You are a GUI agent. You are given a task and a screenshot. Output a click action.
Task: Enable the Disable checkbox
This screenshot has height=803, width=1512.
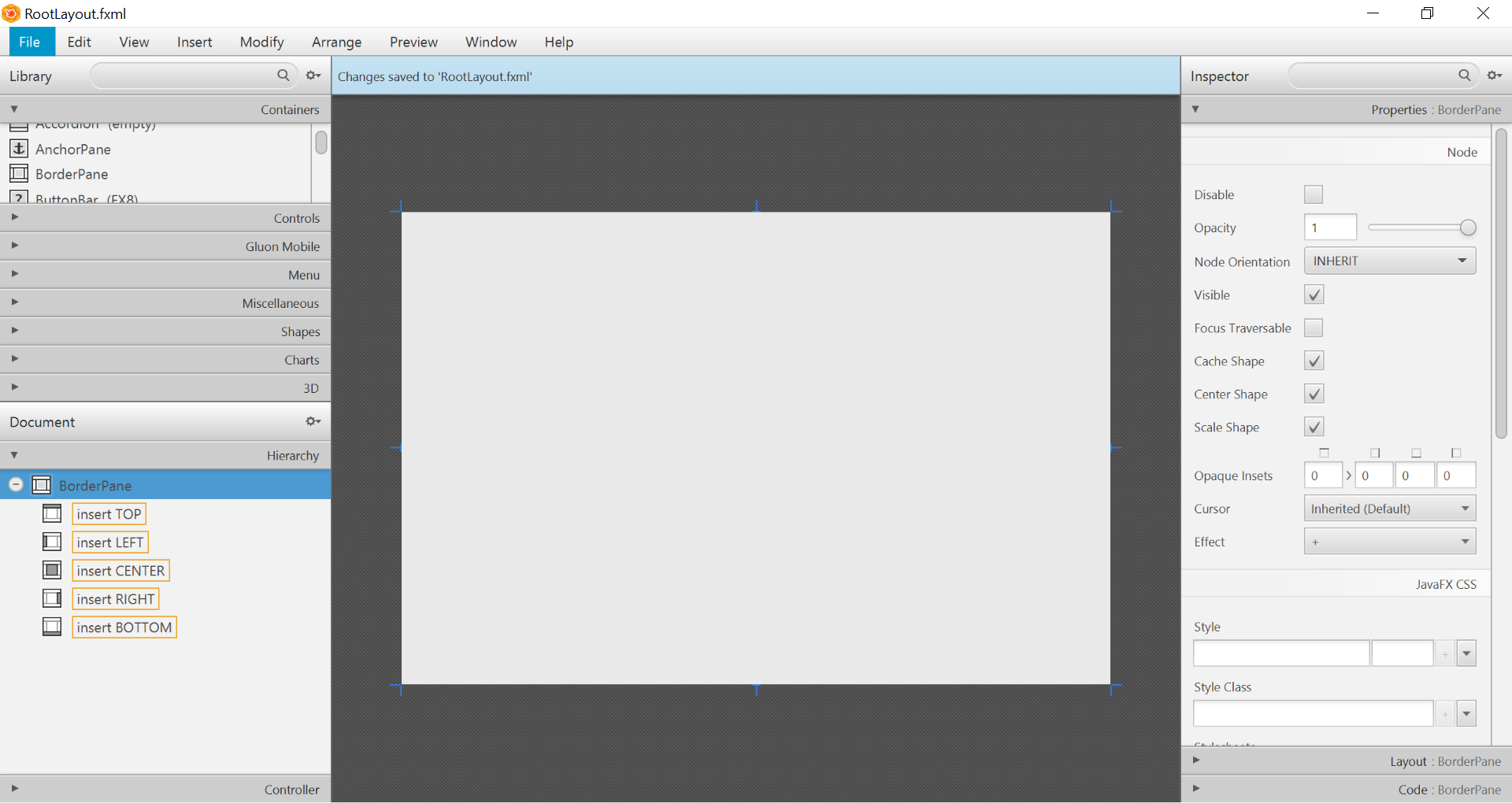pyautogui.click(x=1314, y=194)
